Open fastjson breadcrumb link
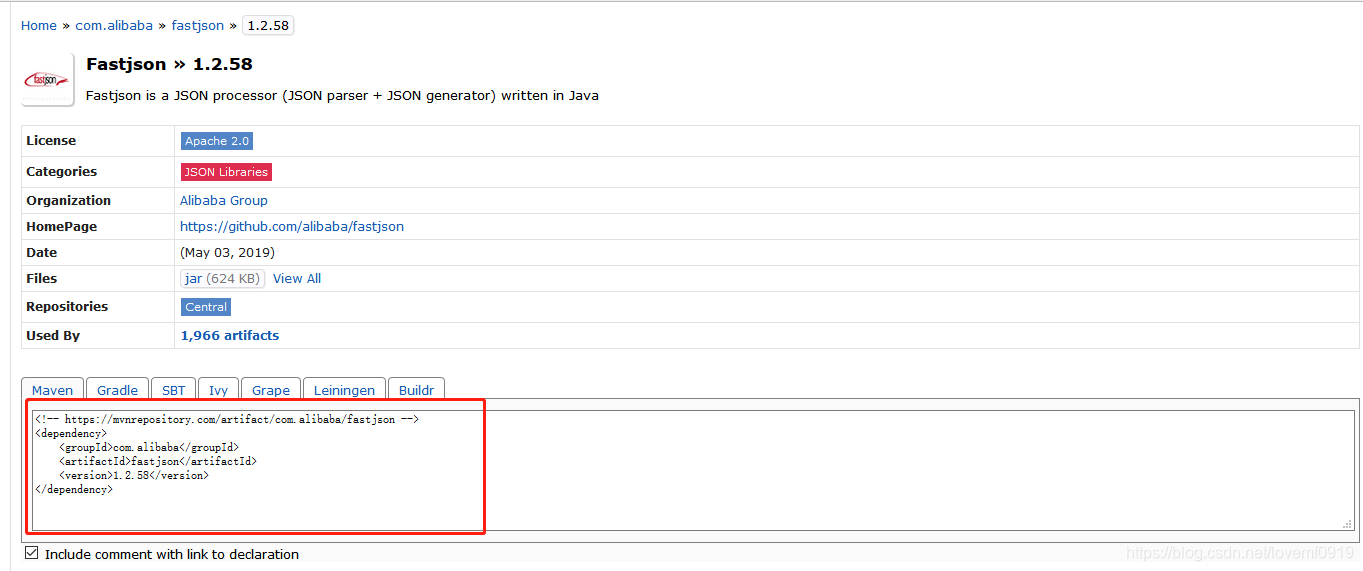 coord(198,25)
